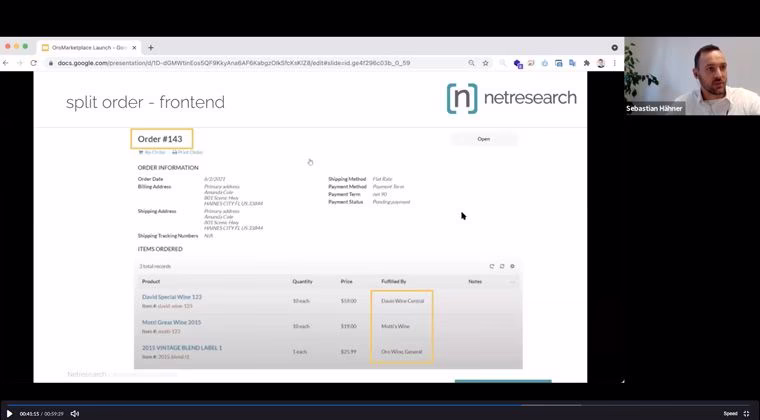760x420 pixels.
Task: Open a new browser tab
Action: point(151,47)
